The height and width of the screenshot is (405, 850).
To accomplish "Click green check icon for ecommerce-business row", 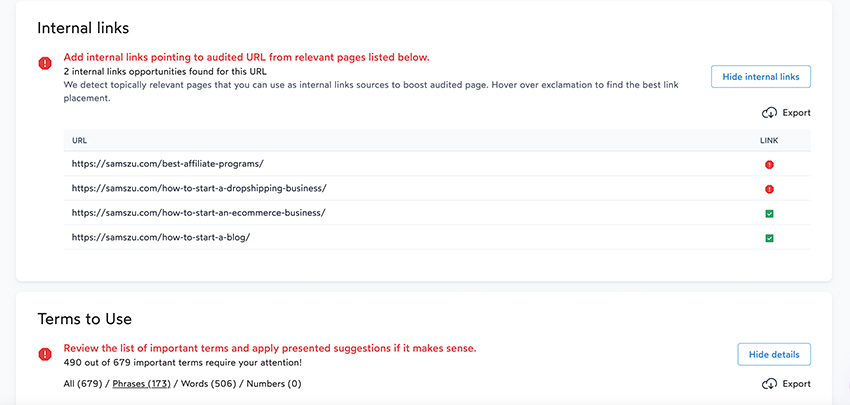I will [769, 214].
